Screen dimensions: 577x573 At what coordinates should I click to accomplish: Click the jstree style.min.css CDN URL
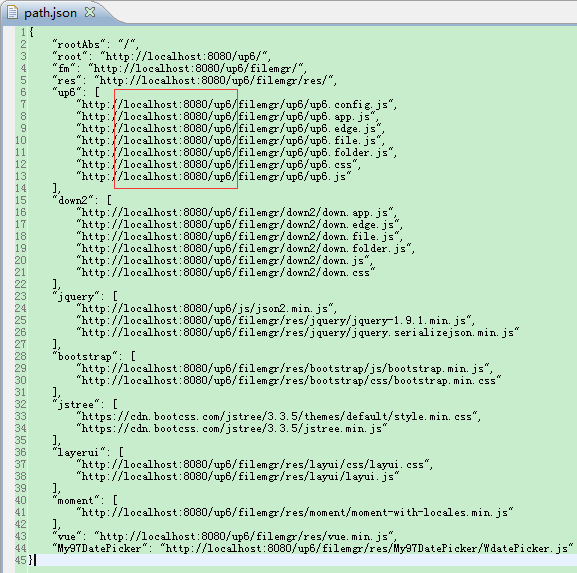tap(278, 417)
